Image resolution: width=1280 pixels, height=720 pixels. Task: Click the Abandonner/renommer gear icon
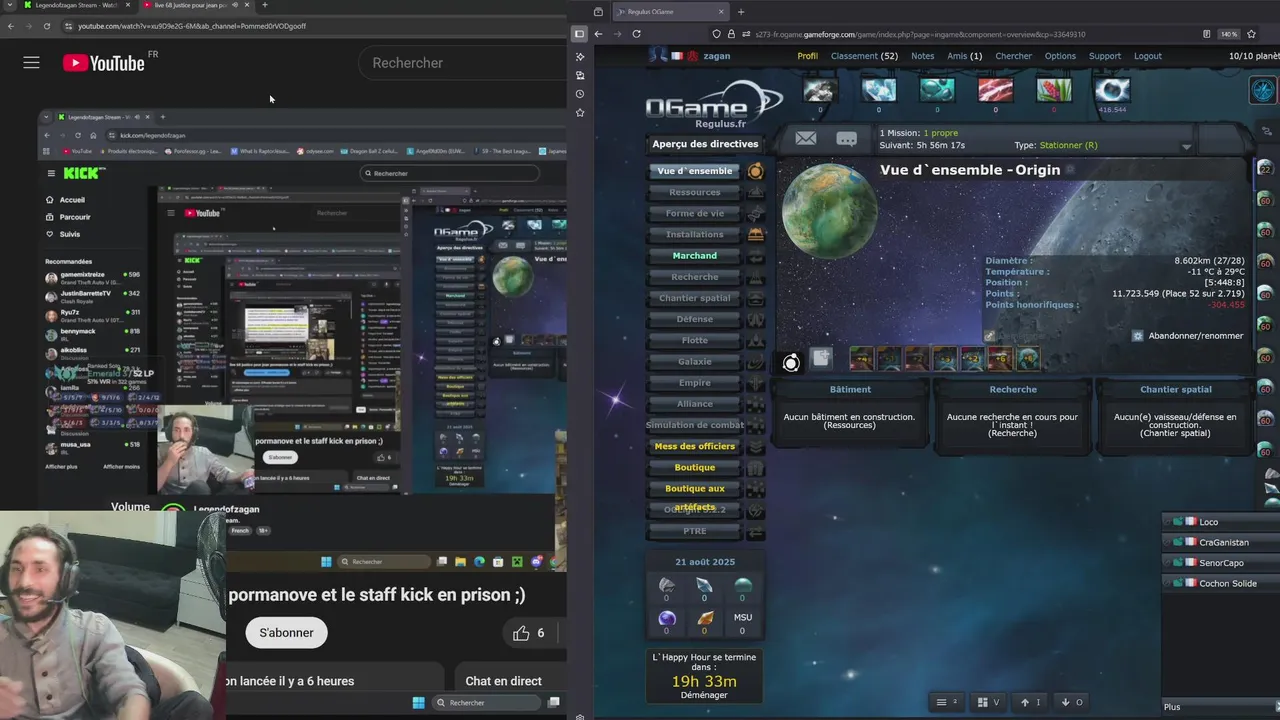pyautogui.click(x=1138, y=336)
